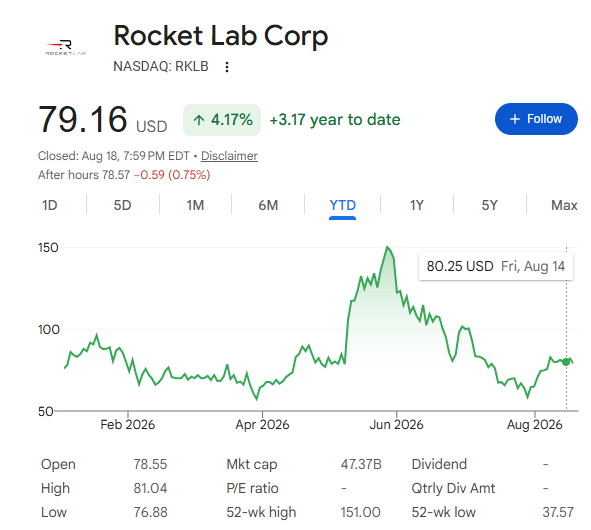
Task: Click the Jun 2026 axis label
Action: click(x=396, y=425)
